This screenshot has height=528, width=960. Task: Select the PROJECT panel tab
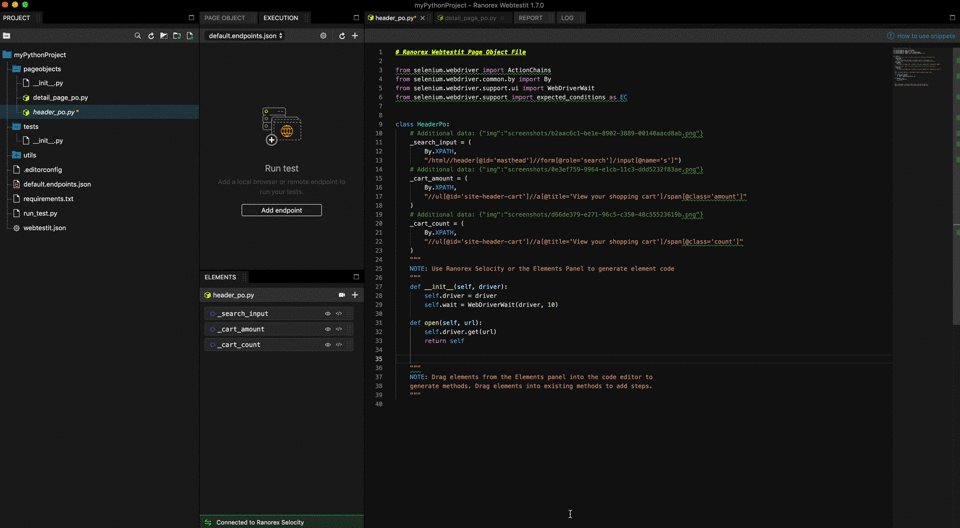pos(17,18)
